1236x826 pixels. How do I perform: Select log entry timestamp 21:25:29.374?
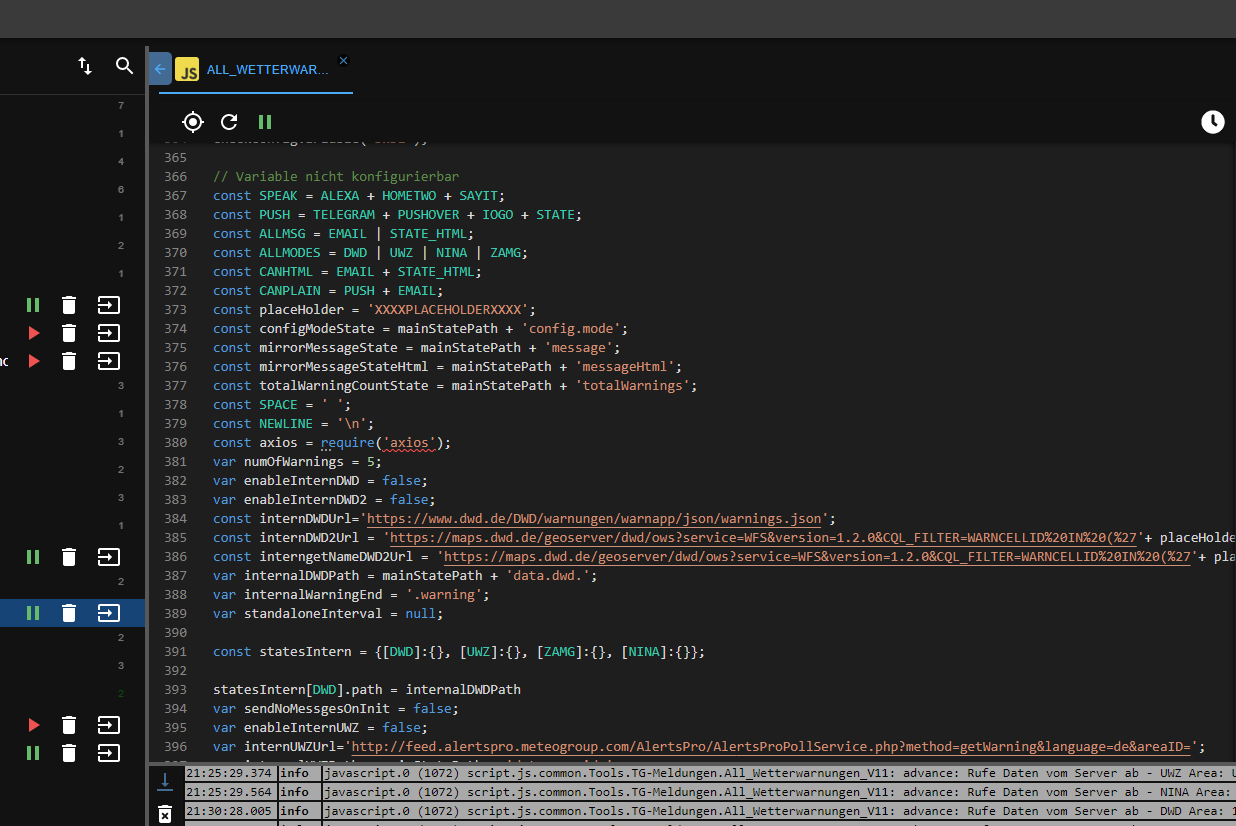(228, 773)
